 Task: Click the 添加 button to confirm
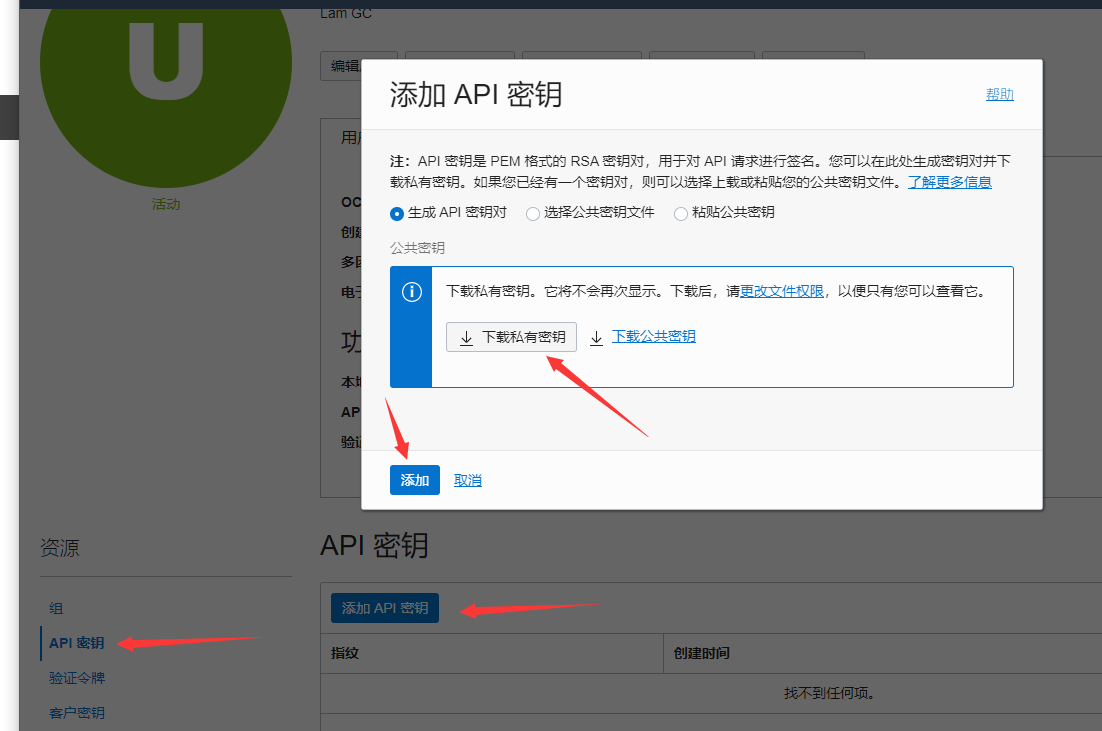click(414, 480)
